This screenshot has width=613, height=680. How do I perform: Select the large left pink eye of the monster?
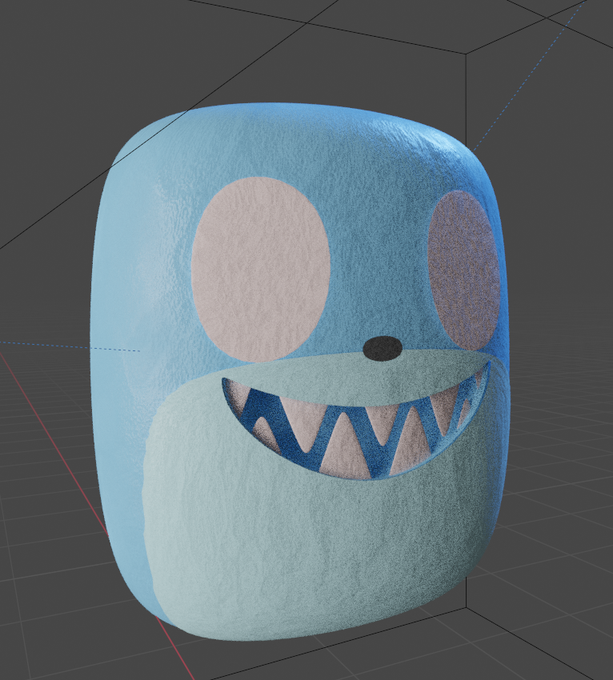[261, 269]
